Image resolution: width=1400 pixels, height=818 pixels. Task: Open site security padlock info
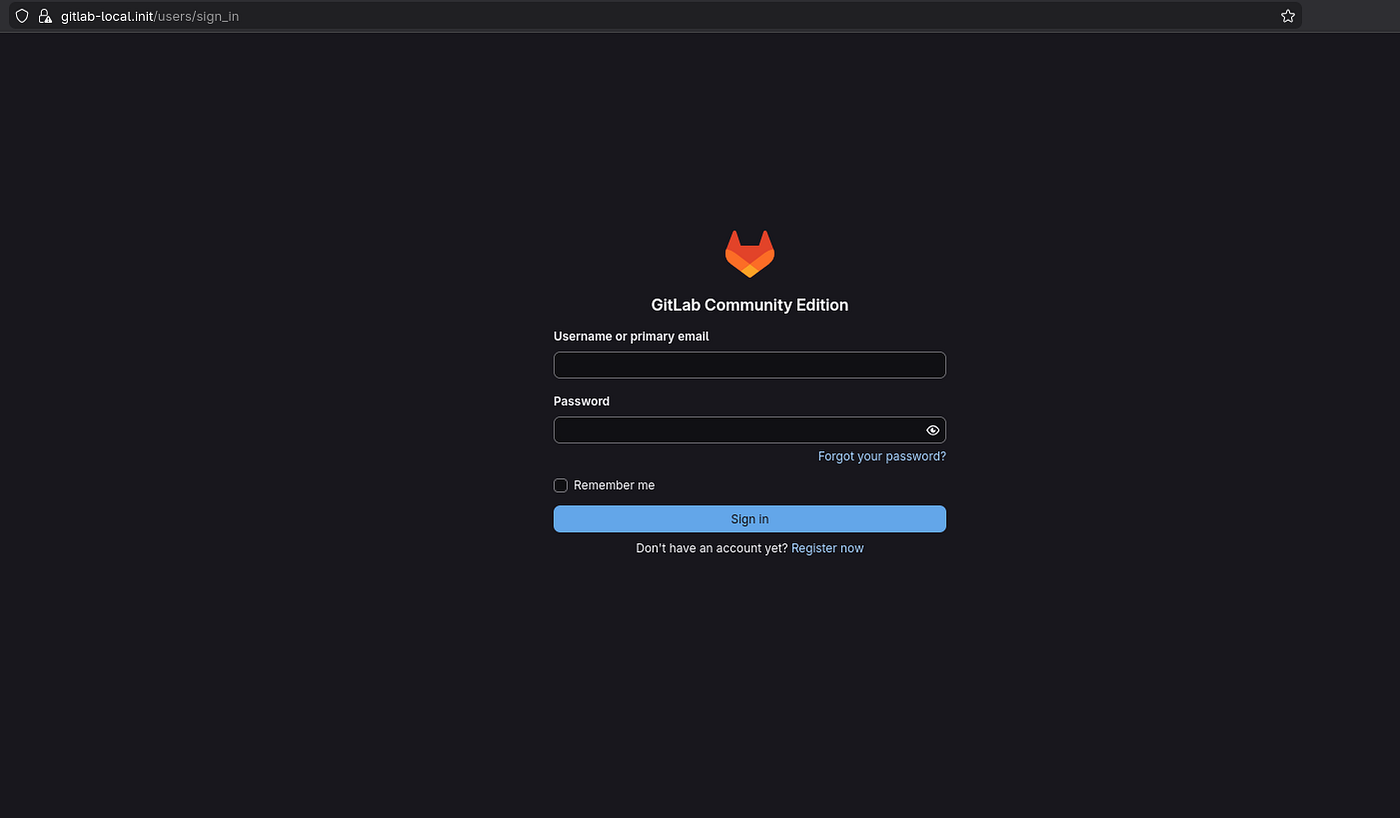[44, 16]
